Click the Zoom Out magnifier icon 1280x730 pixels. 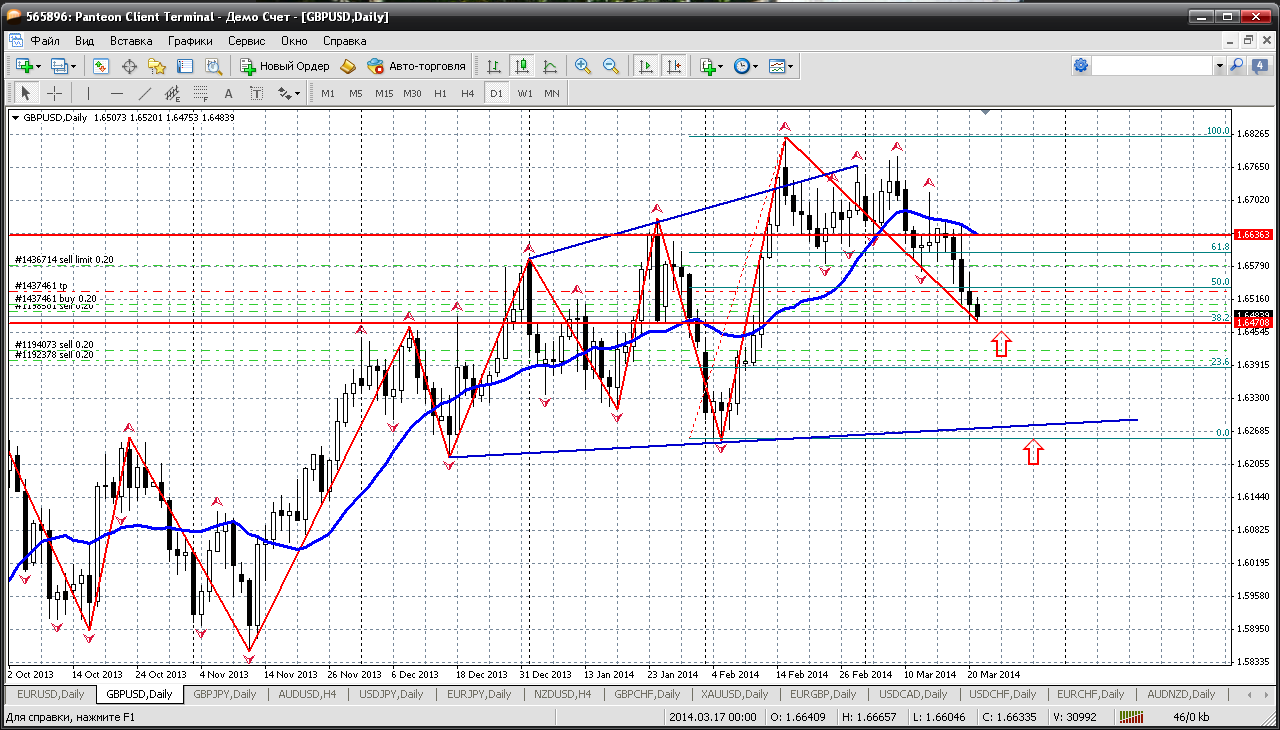click(x=610, y=66)
